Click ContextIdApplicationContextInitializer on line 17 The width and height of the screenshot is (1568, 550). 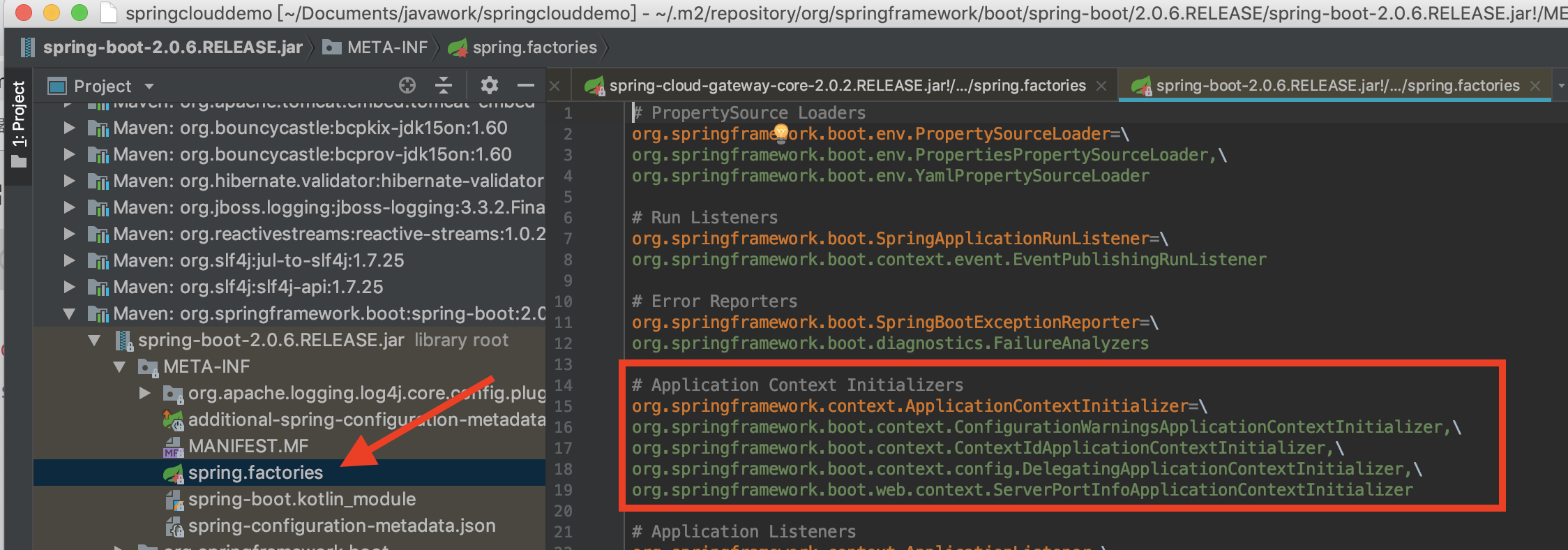coord(1139,448)
